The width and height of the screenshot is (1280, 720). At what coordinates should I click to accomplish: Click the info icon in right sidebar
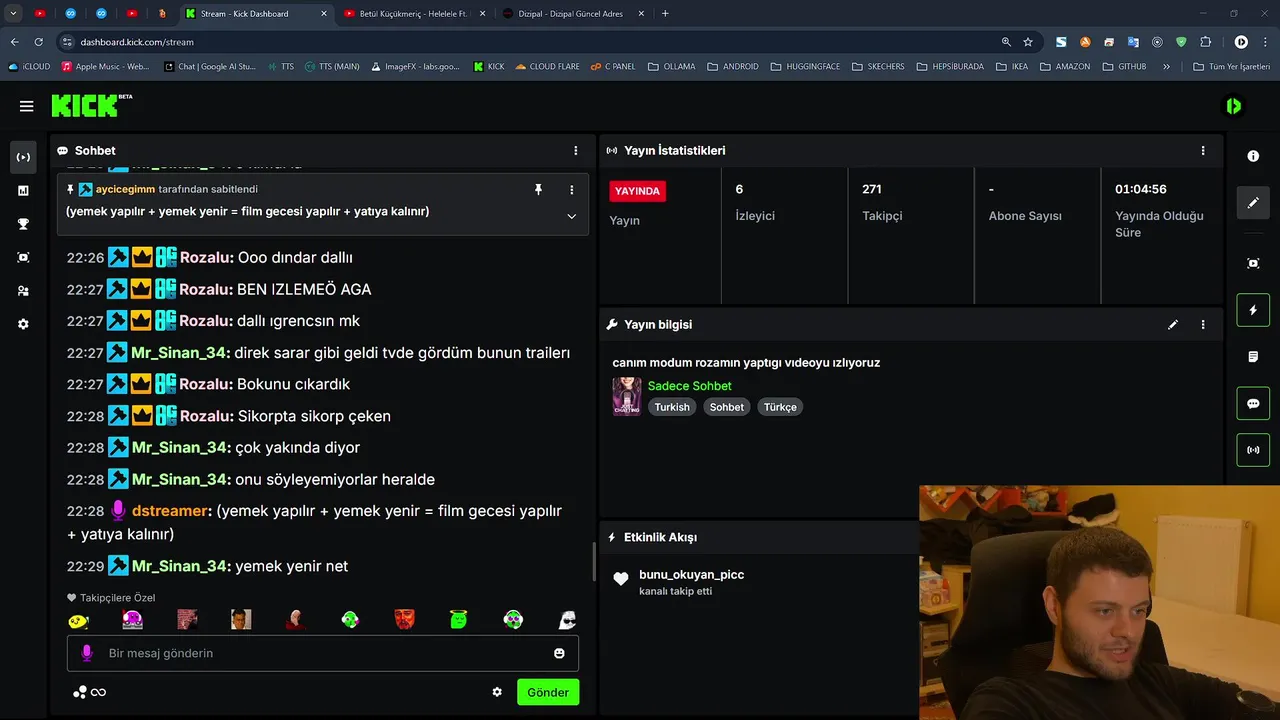(x=1253, y=156)
